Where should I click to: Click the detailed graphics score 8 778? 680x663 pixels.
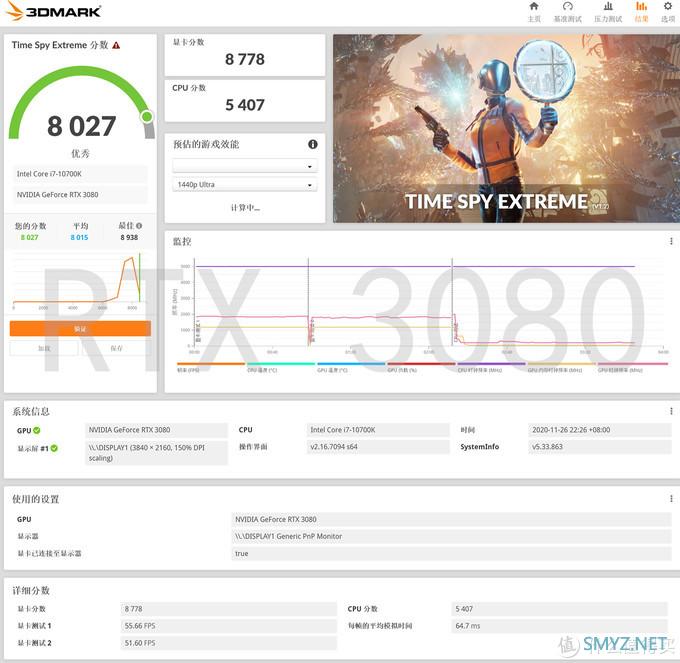(x=229, y=609)
